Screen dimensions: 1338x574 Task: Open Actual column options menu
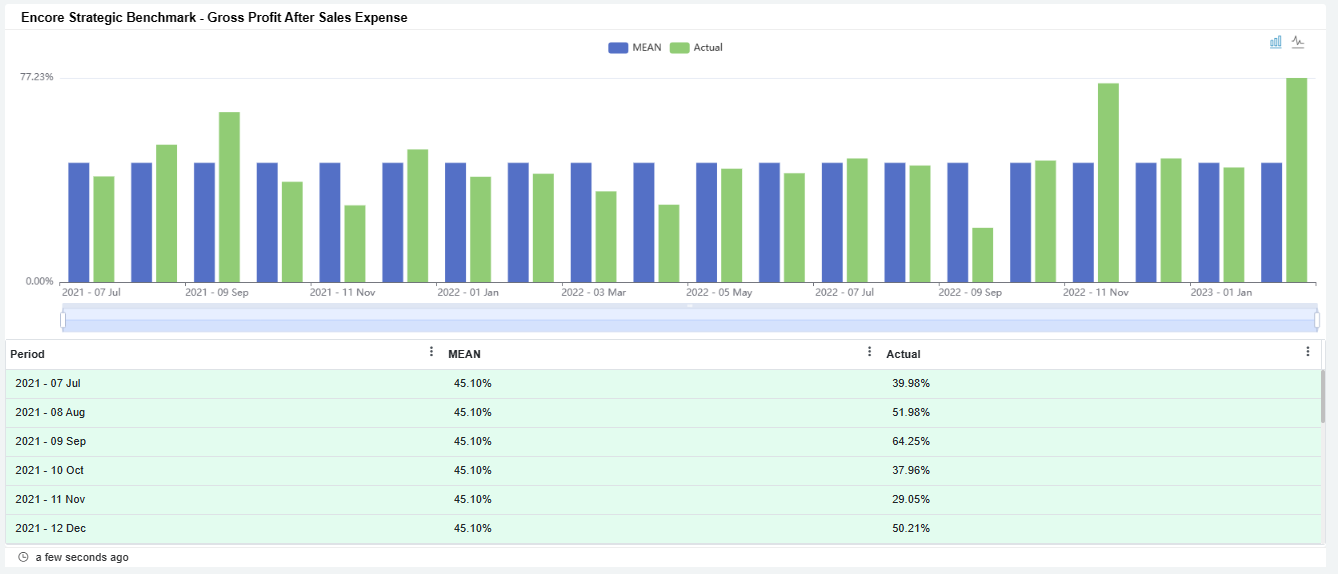pos(1307,352)
